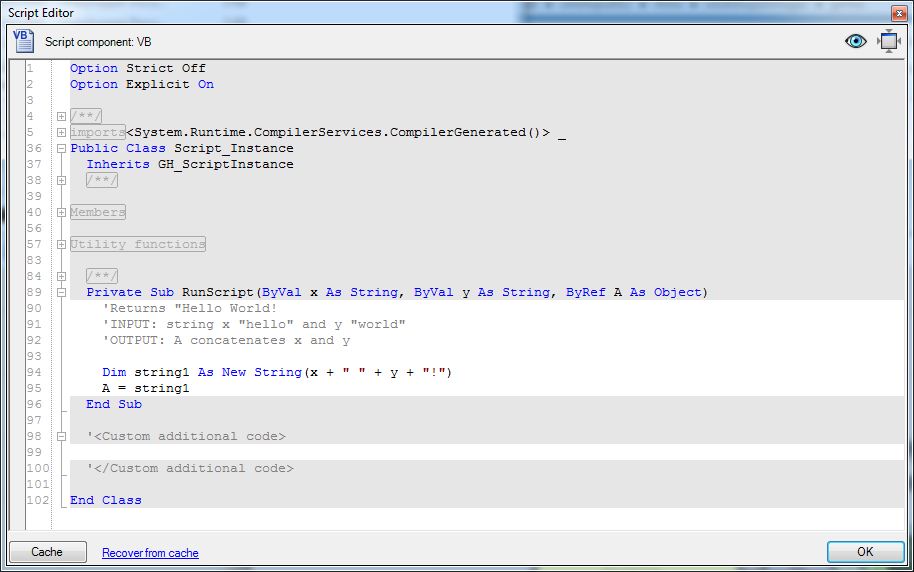The image size is (914, 572).
Task: Click the '</Custom additional code>' comment
Action: tap(190, 468)
